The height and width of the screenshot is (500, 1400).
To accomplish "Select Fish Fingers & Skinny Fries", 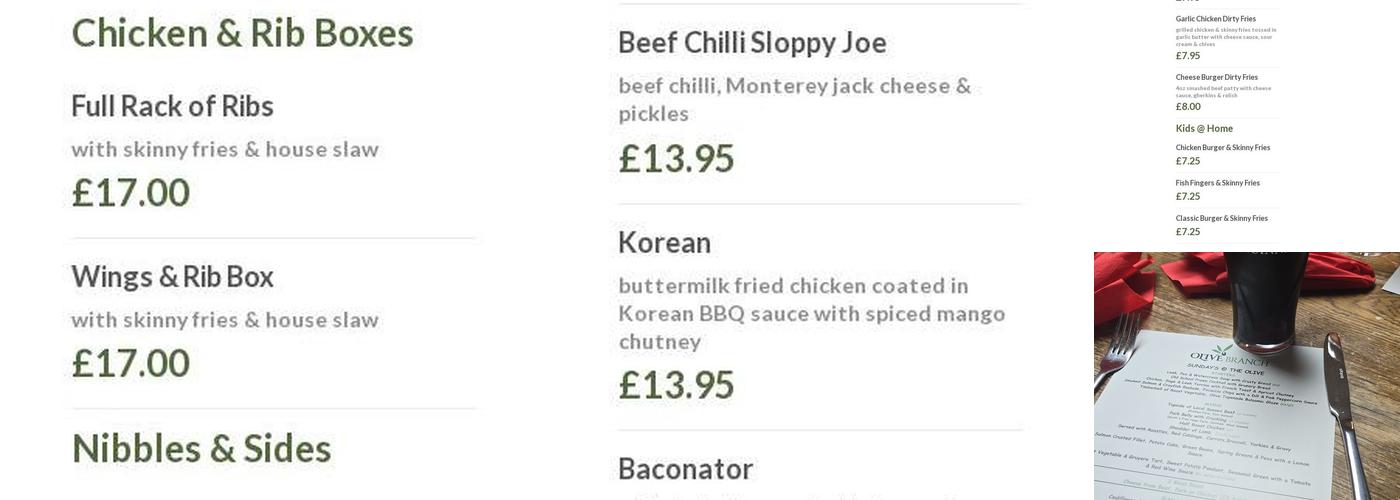I will (x=1217, y=183).
